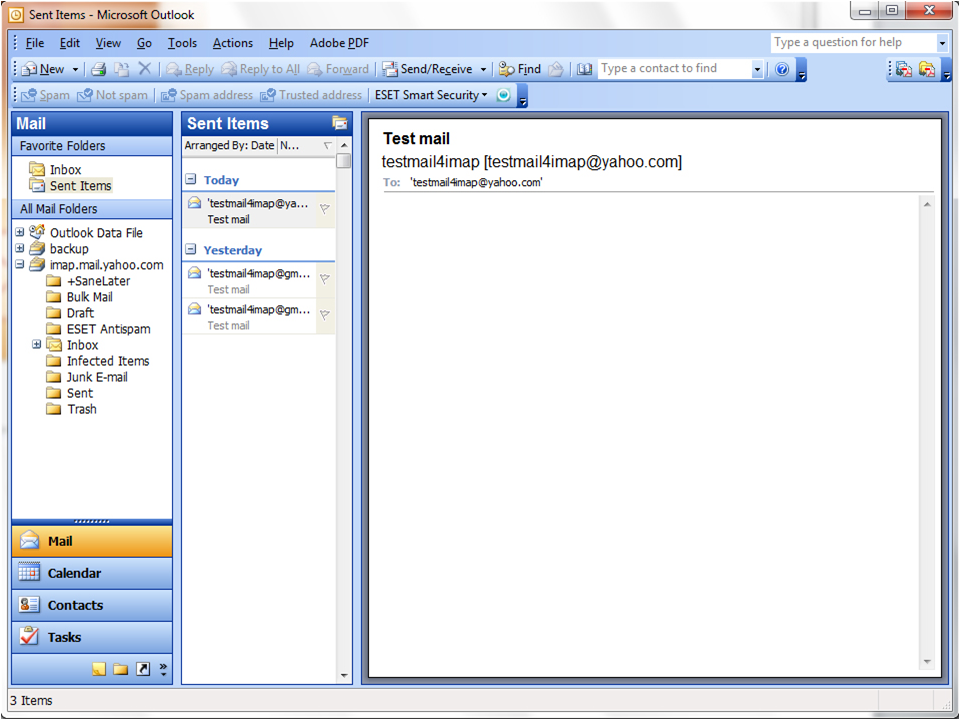Image resolution: width=960 pixels, height=720 pixels.
Task: Click the Reply button
Action: click(190, 69)
